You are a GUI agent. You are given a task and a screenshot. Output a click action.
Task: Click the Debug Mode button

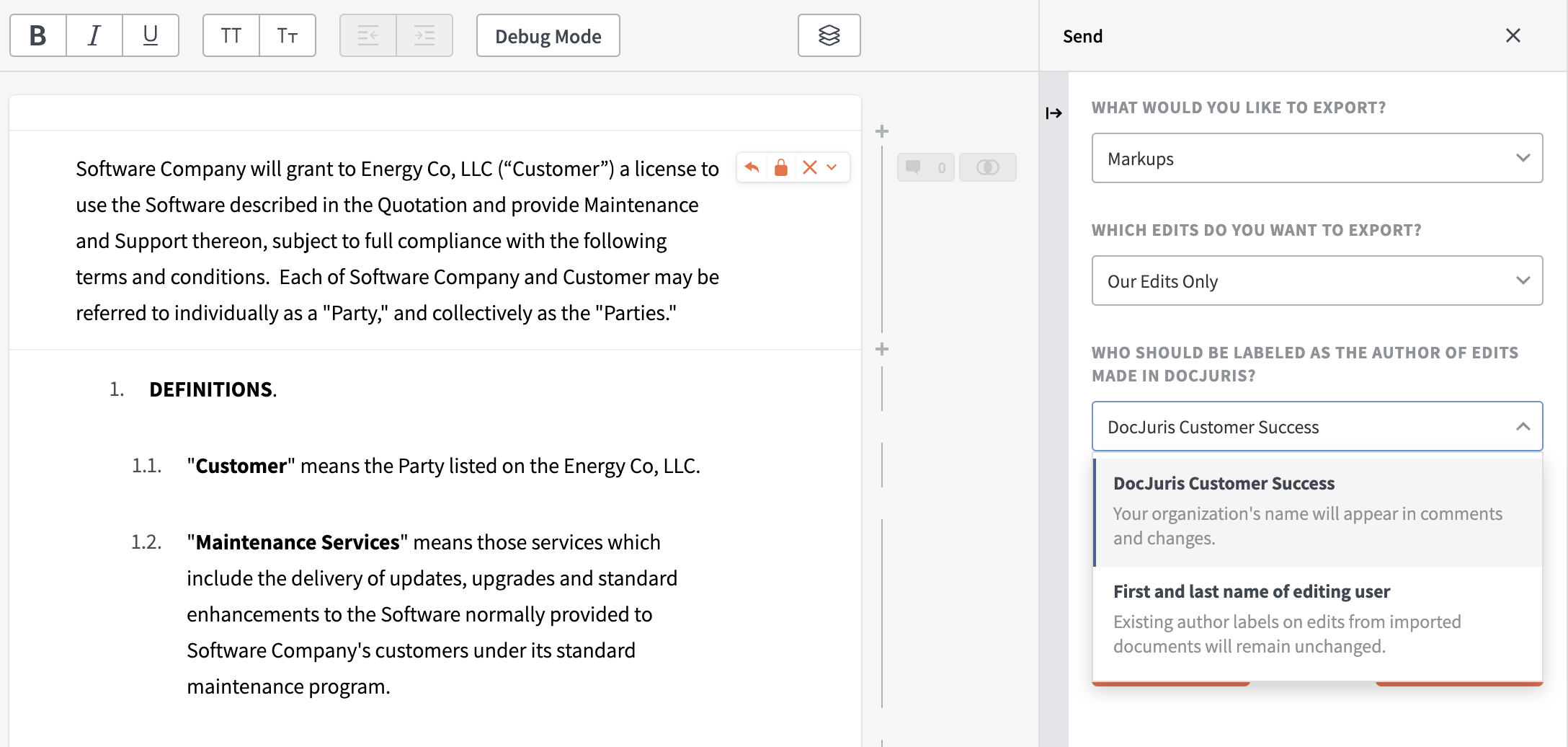(548, 35)
